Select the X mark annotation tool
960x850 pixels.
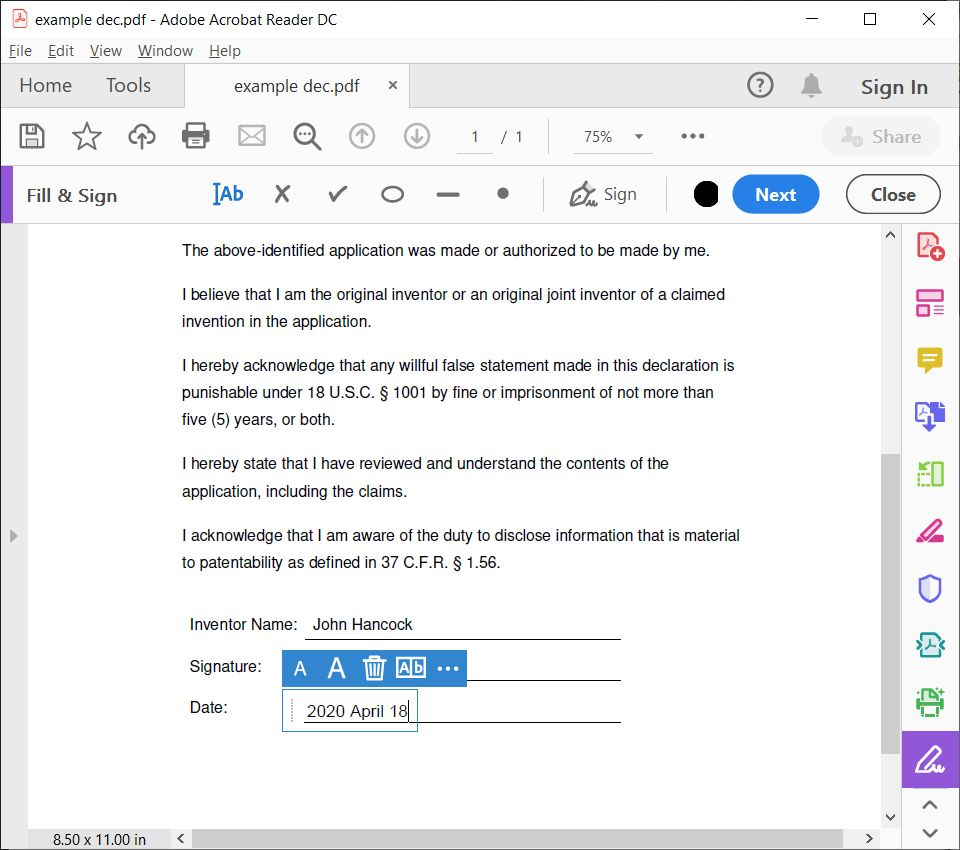point(282,194)
